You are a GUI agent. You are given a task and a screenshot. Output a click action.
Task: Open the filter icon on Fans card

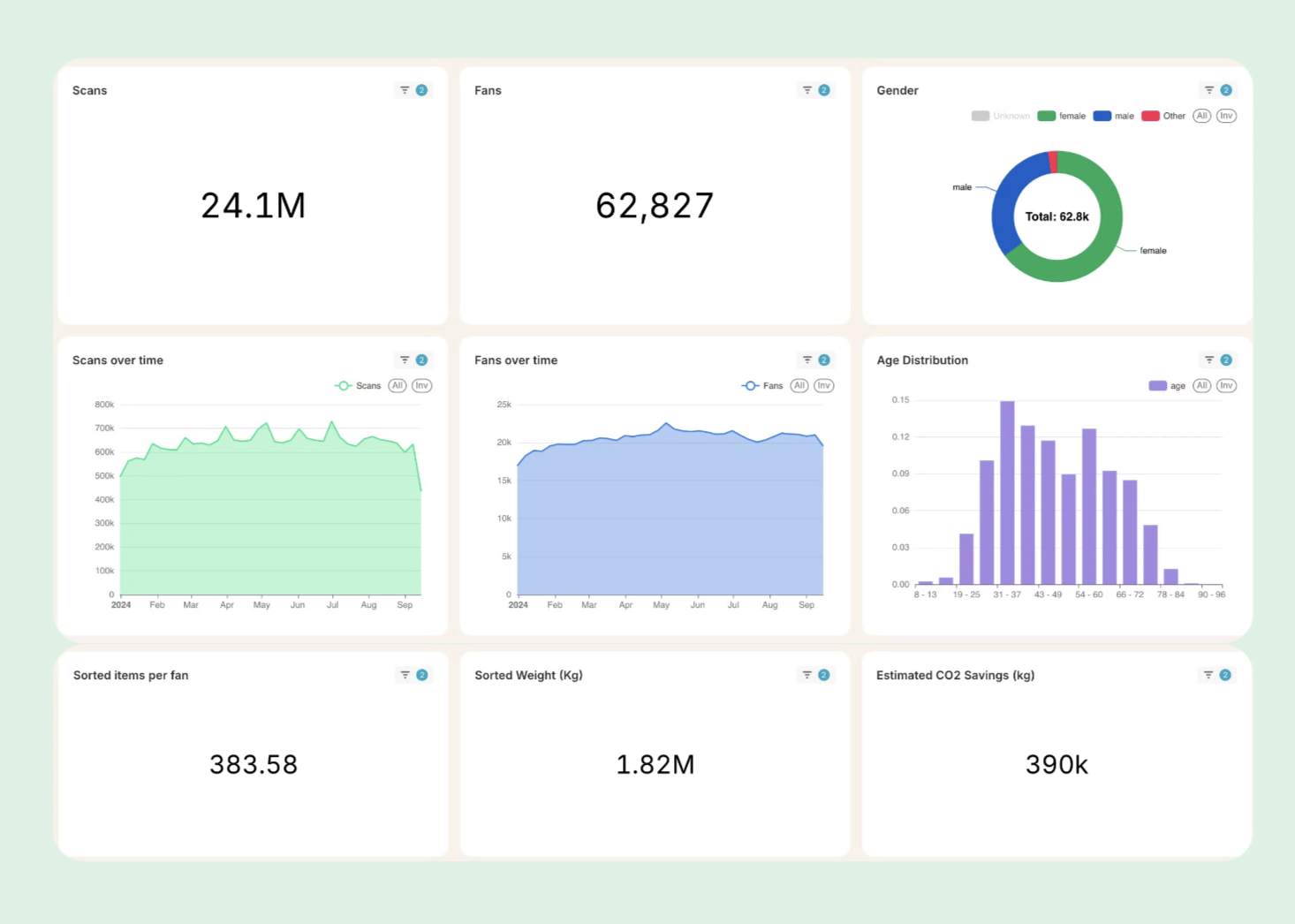tap(807, 90)
